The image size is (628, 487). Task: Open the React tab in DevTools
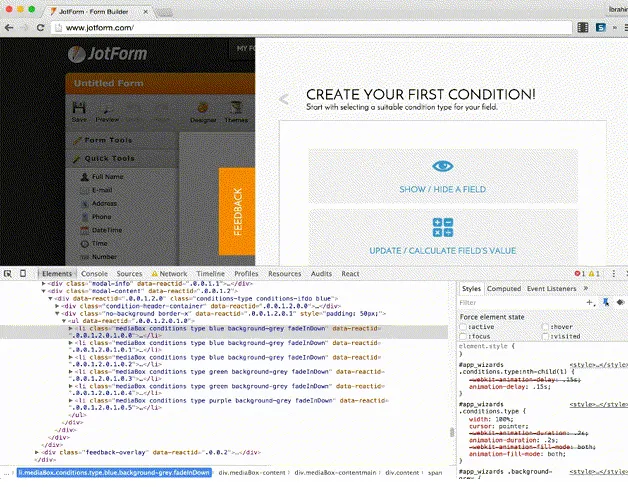[x=350, y=274]
